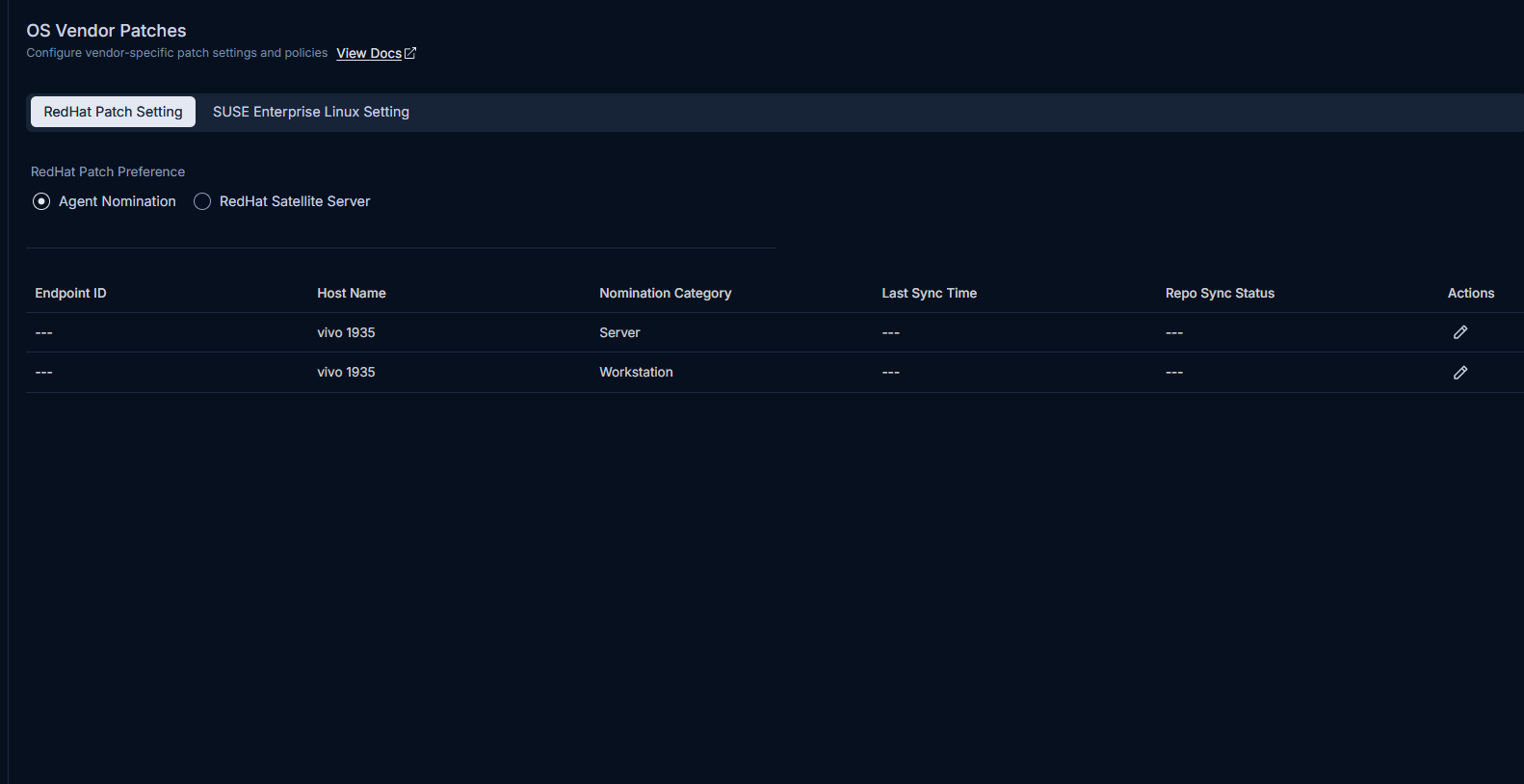
Task: Click the OS Vendor Patches heading
Action: [x=106, y=31]
